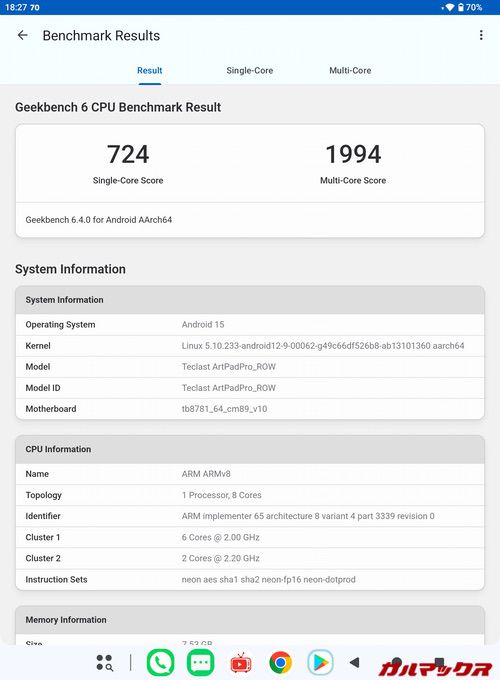The height and width of the screenshot is (680, 500).
Task: Switch to the Single-Core tab
Action: (250, 70)
